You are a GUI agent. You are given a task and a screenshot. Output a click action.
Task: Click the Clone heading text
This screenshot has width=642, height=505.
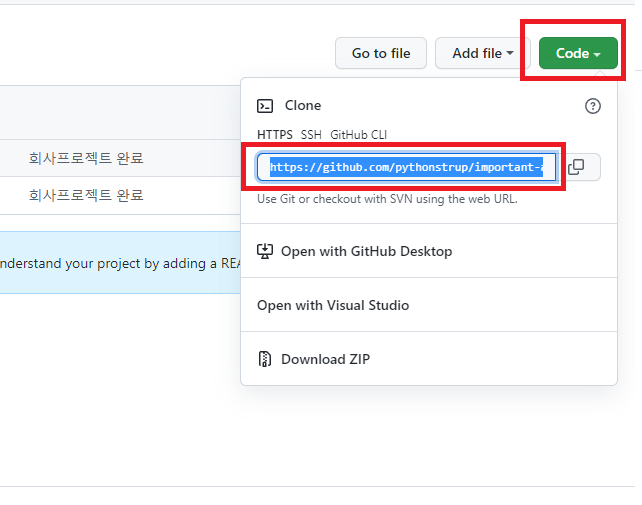[x=303, y=106]
